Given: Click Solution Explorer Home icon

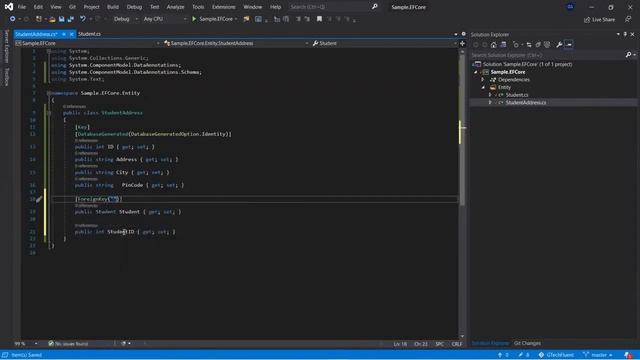Looking at the screenshot, I should coord(493,44).
